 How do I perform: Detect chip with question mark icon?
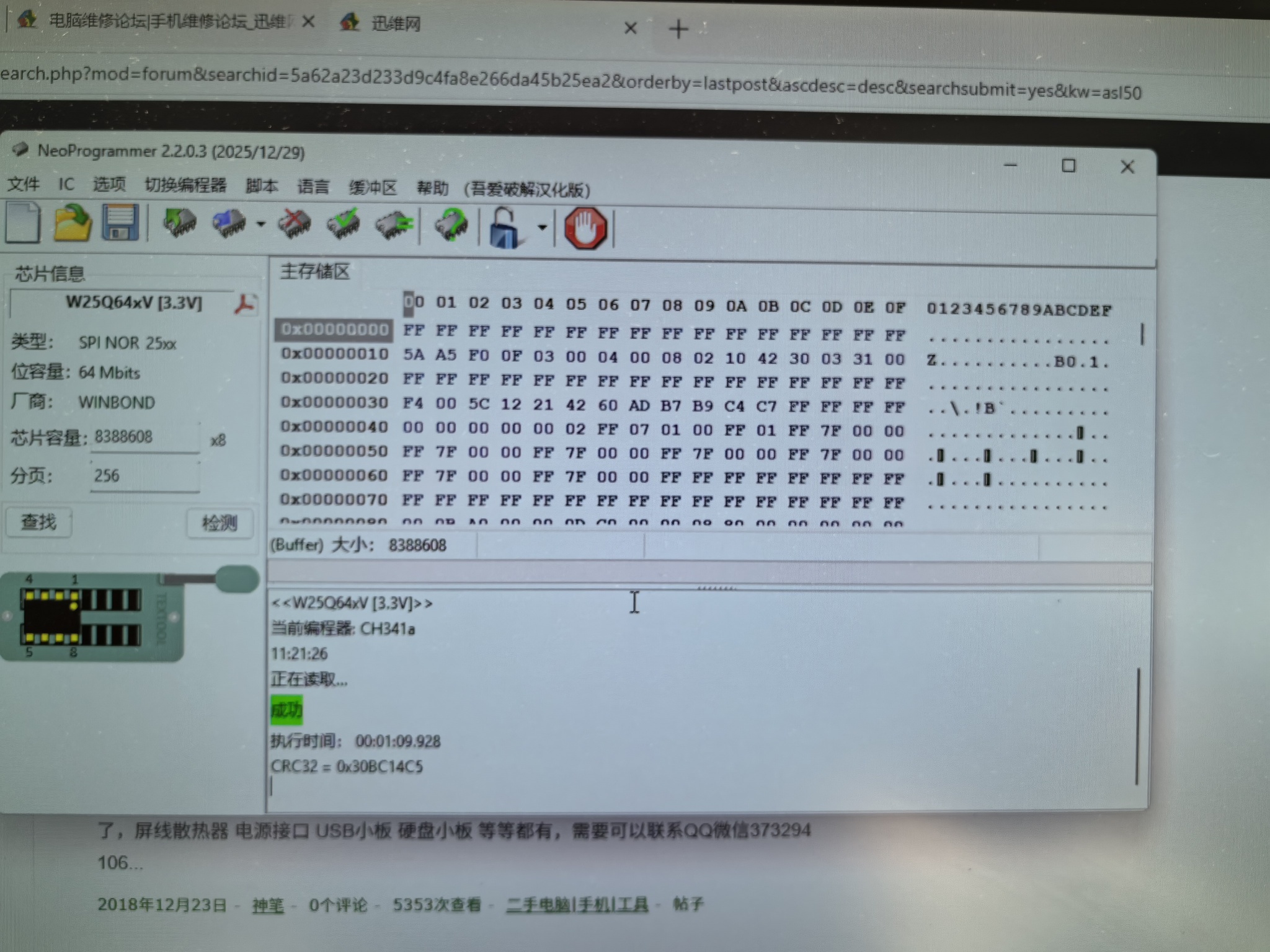(451, 226)
